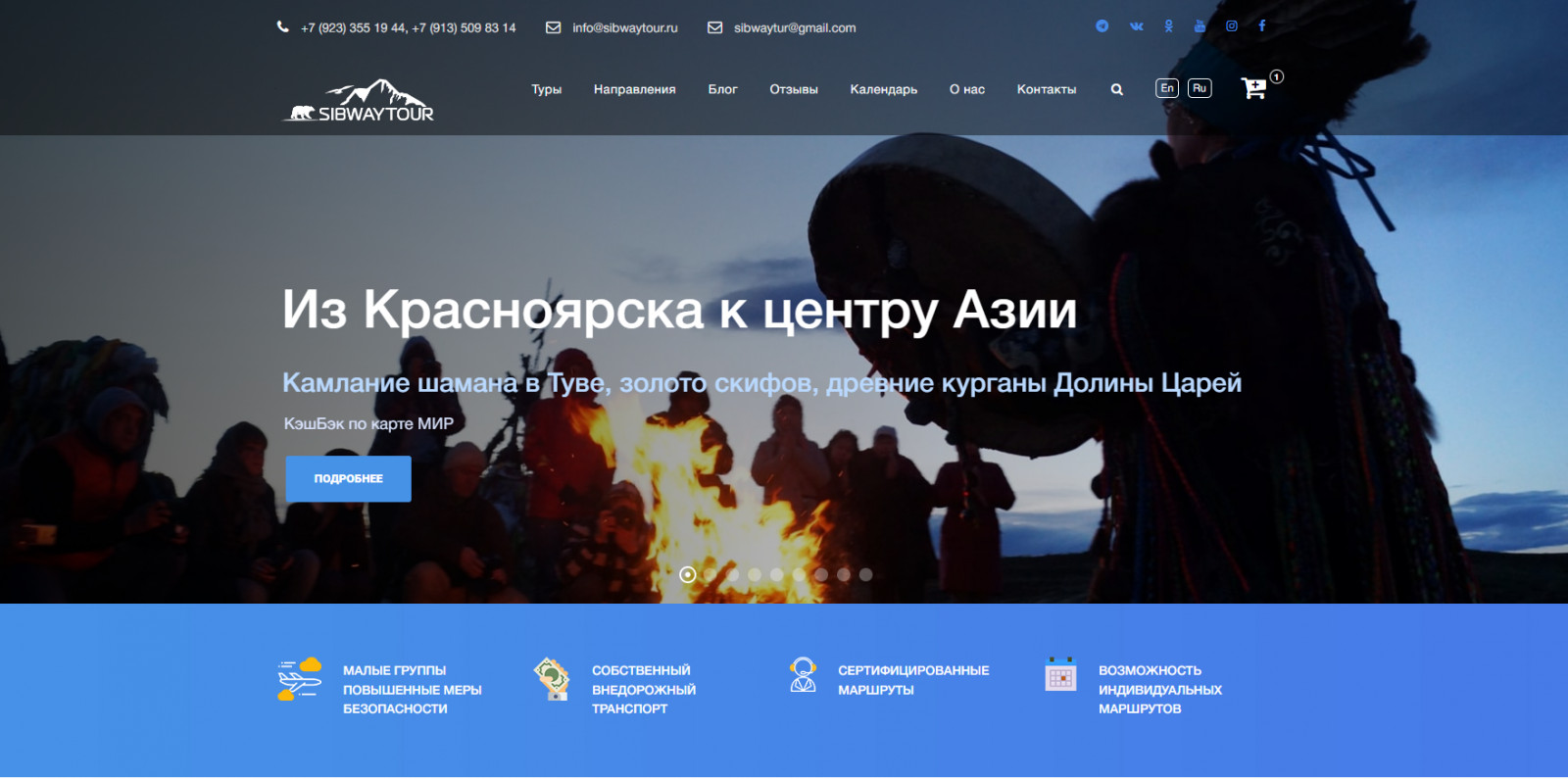Open the Odnoklassniki social page
Screen dimensions: 1568x779
coord(1169,26)
